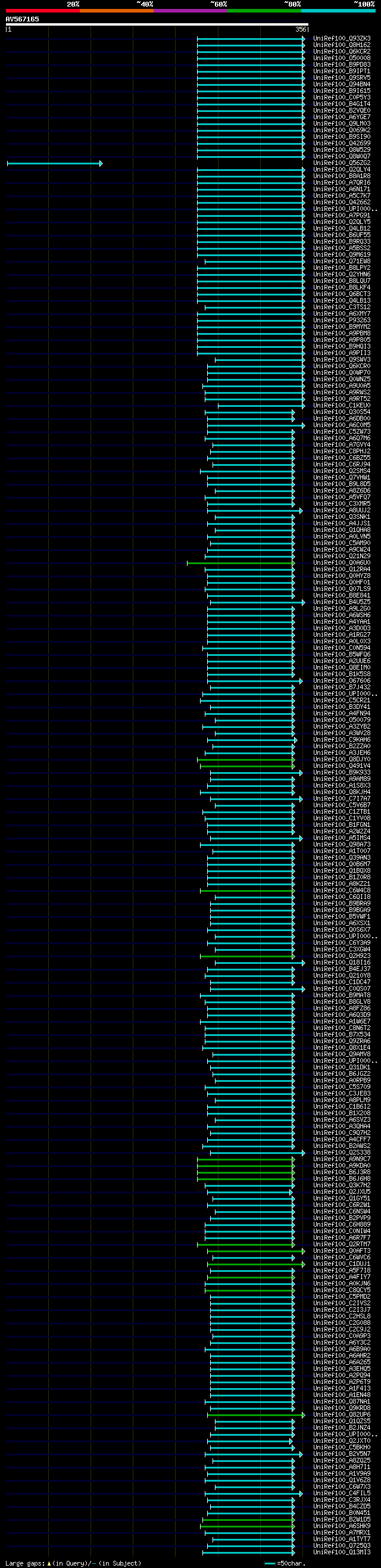Select label UniRef100_A7PG91
The height and width of the screenshot is (1568, 381).
[x=342, y=216]
